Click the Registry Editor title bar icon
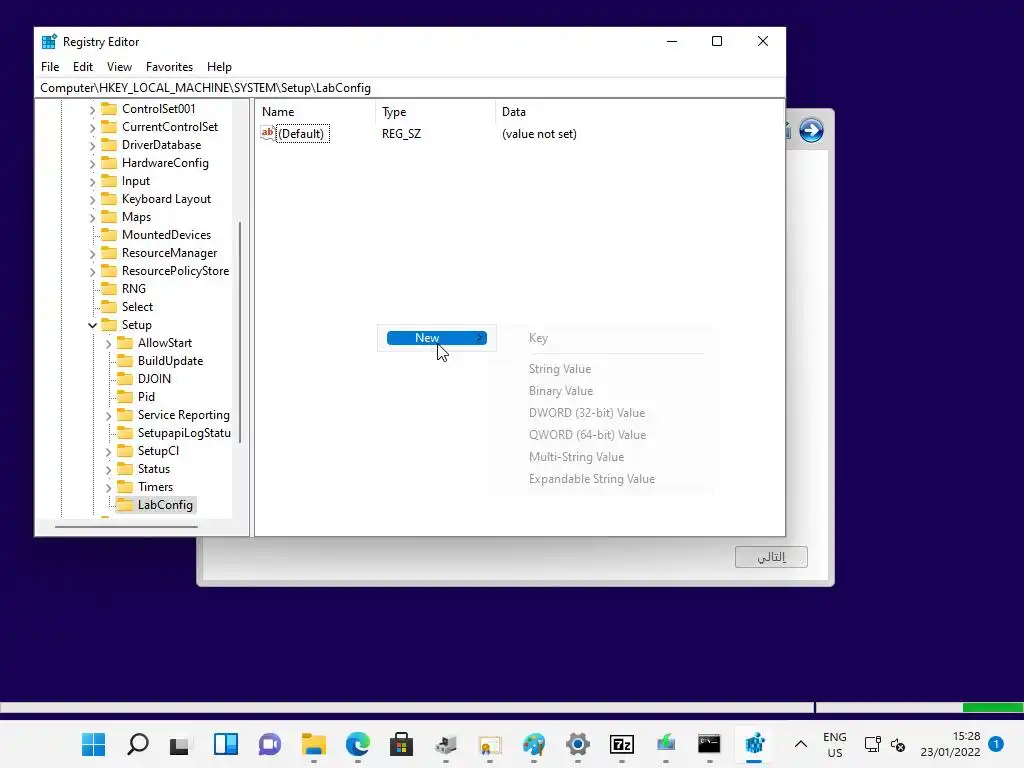Viewport: 1024px width, 768px height. pyautogui.click(x=49, y=42)
